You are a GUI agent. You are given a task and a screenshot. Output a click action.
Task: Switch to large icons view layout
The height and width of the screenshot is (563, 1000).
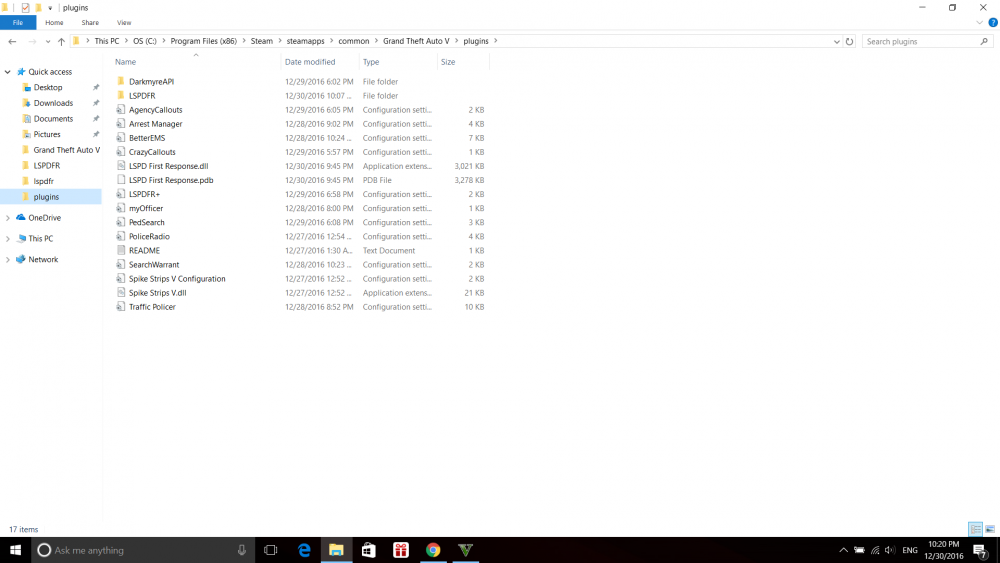pos(990,529)
